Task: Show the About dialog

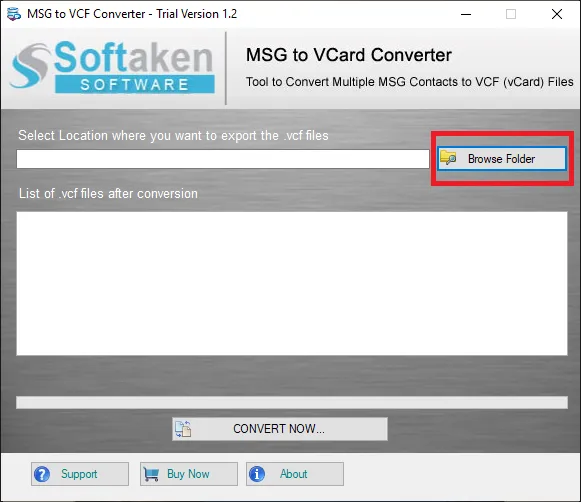Action: pyautogui.click(x=295, y=474)
